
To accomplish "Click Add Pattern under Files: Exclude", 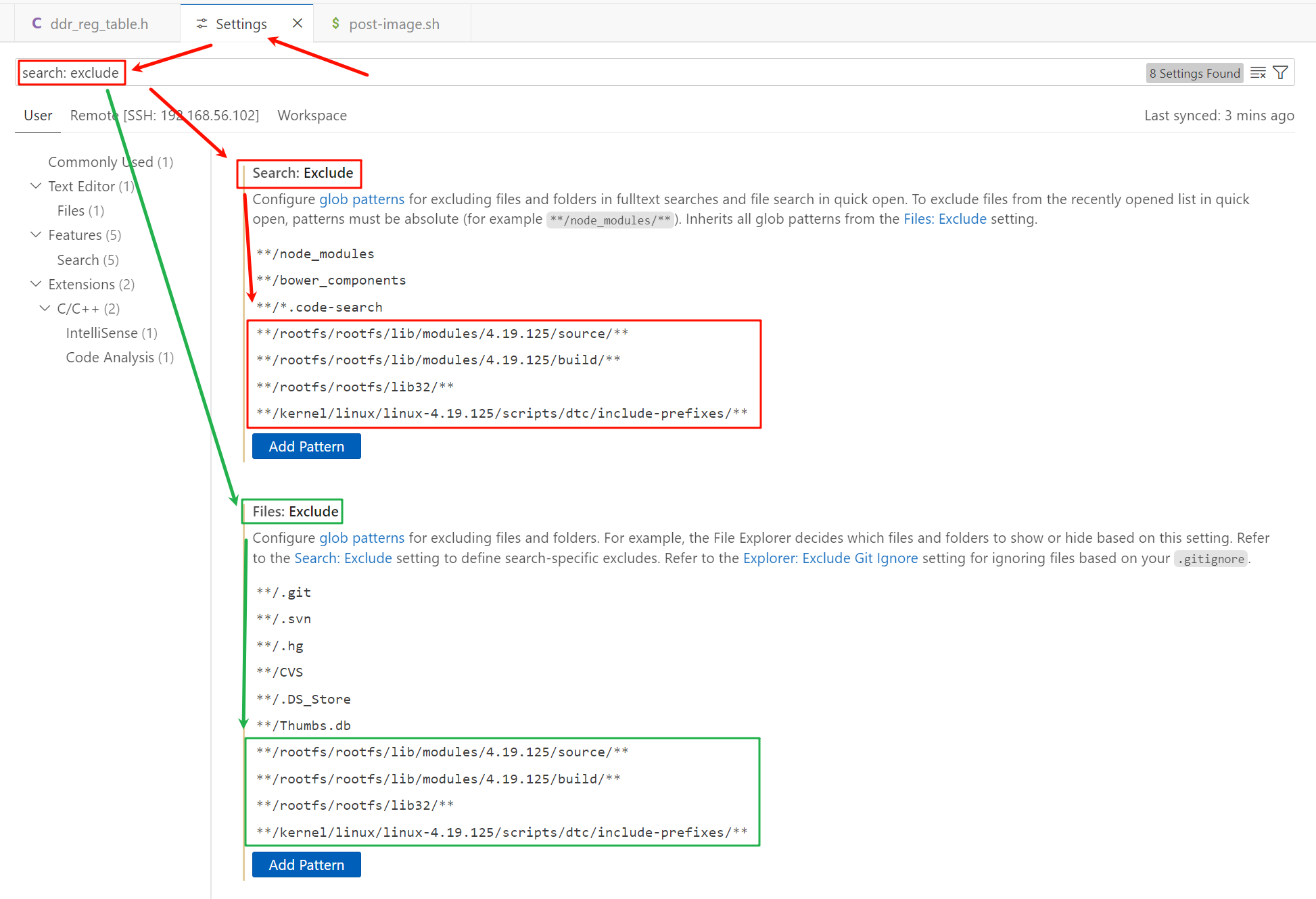I will tap(306, 865).
